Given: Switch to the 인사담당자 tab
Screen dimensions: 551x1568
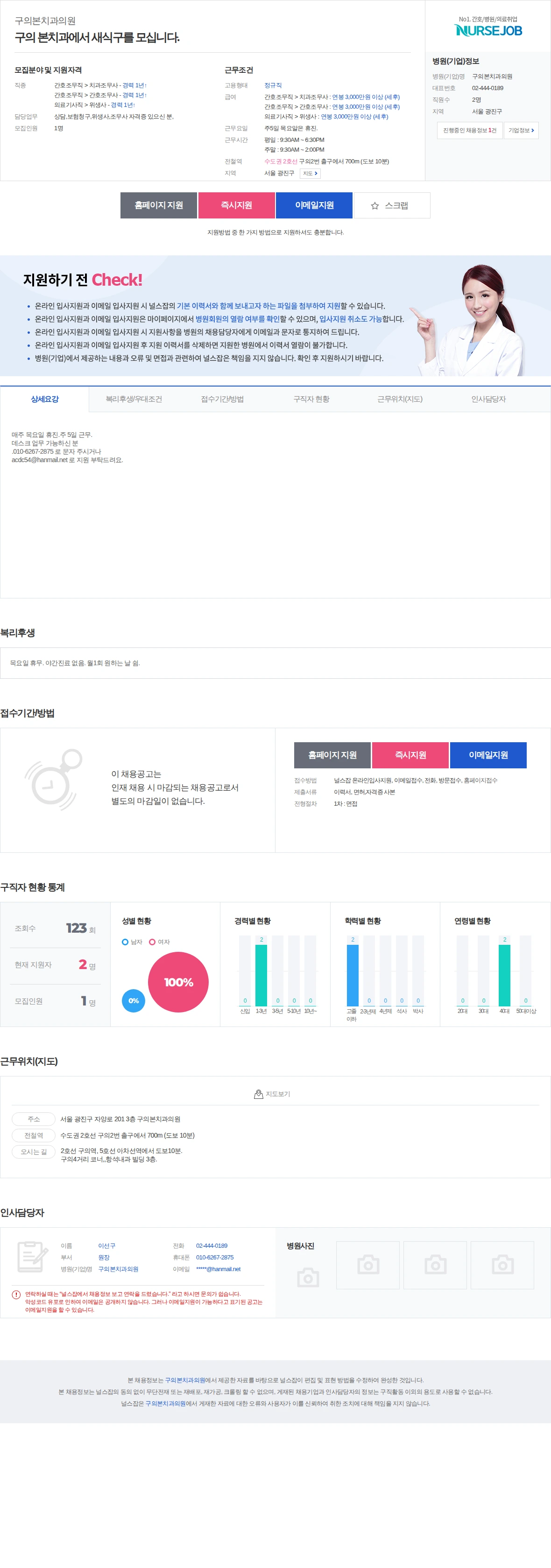Looking at the screenshot, I should click(x=488, y=399).
